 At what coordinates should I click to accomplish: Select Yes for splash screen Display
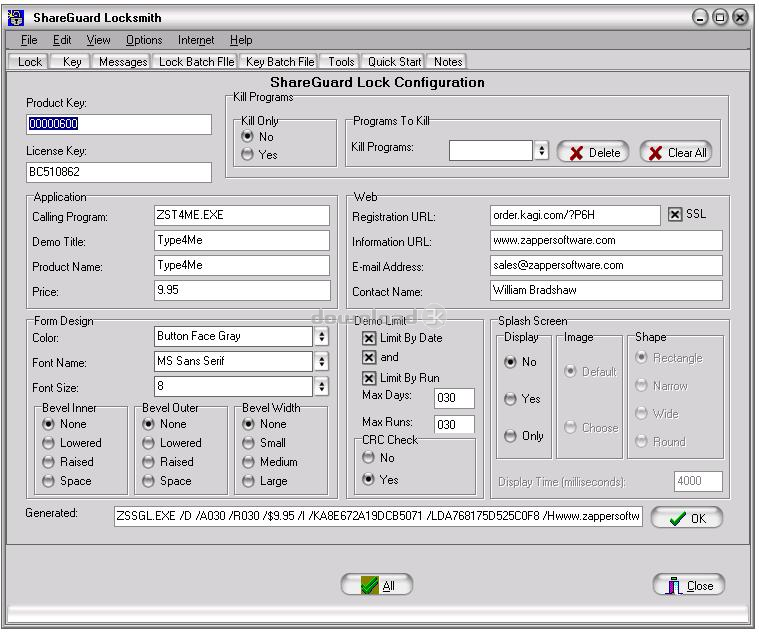(511, 399)
